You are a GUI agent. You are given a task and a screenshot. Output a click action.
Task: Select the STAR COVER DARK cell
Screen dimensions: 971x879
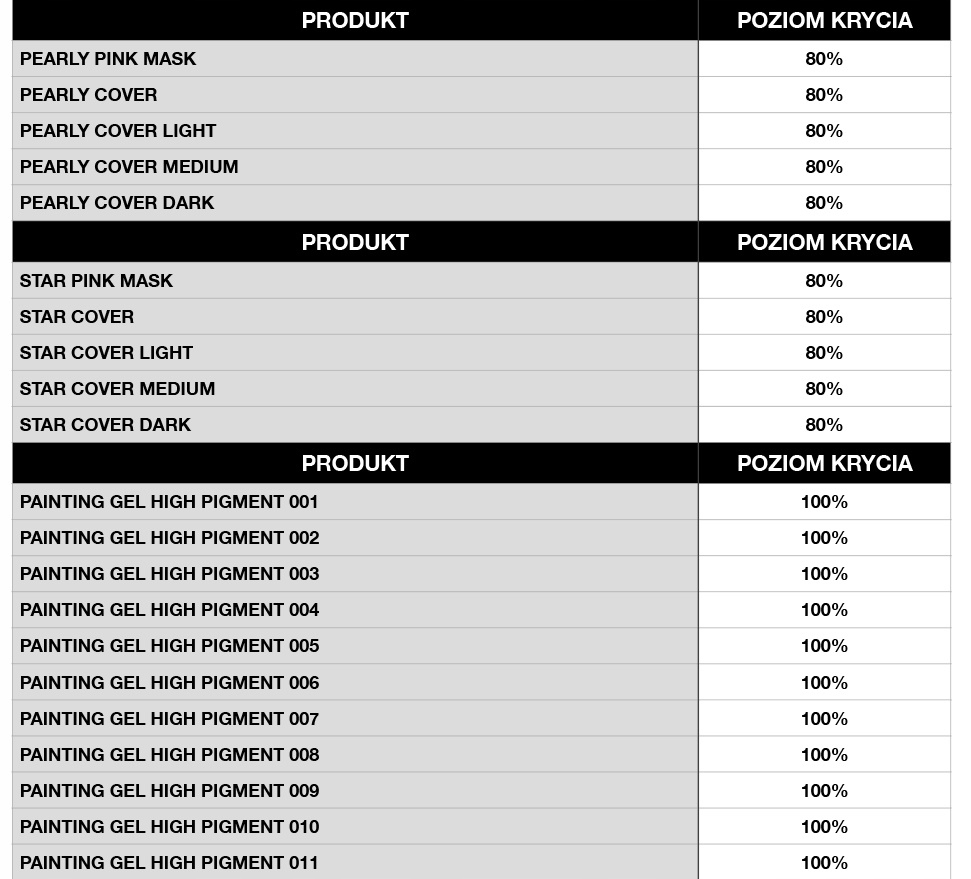[x=105, y=425]
